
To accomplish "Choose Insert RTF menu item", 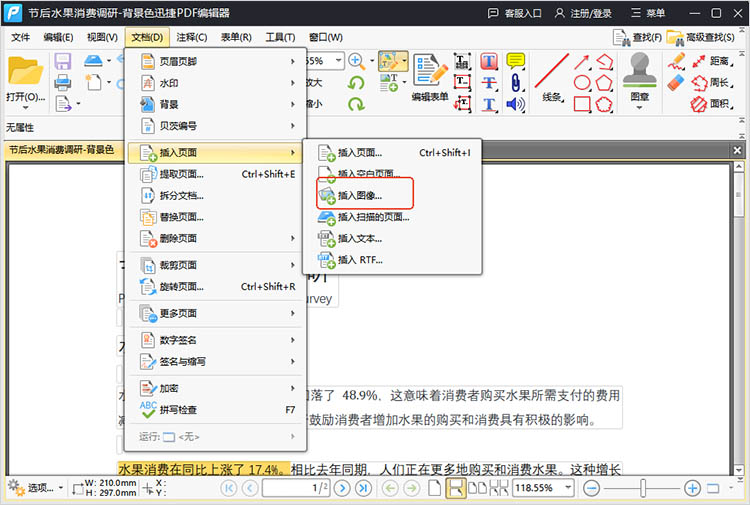I will [392, 260].
